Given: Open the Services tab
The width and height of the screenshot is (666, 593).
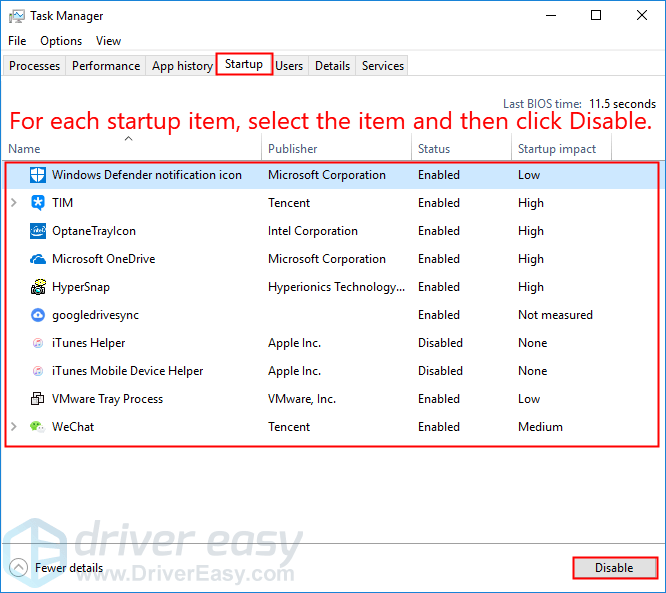Looking at the screenshot, I should 383,66.
